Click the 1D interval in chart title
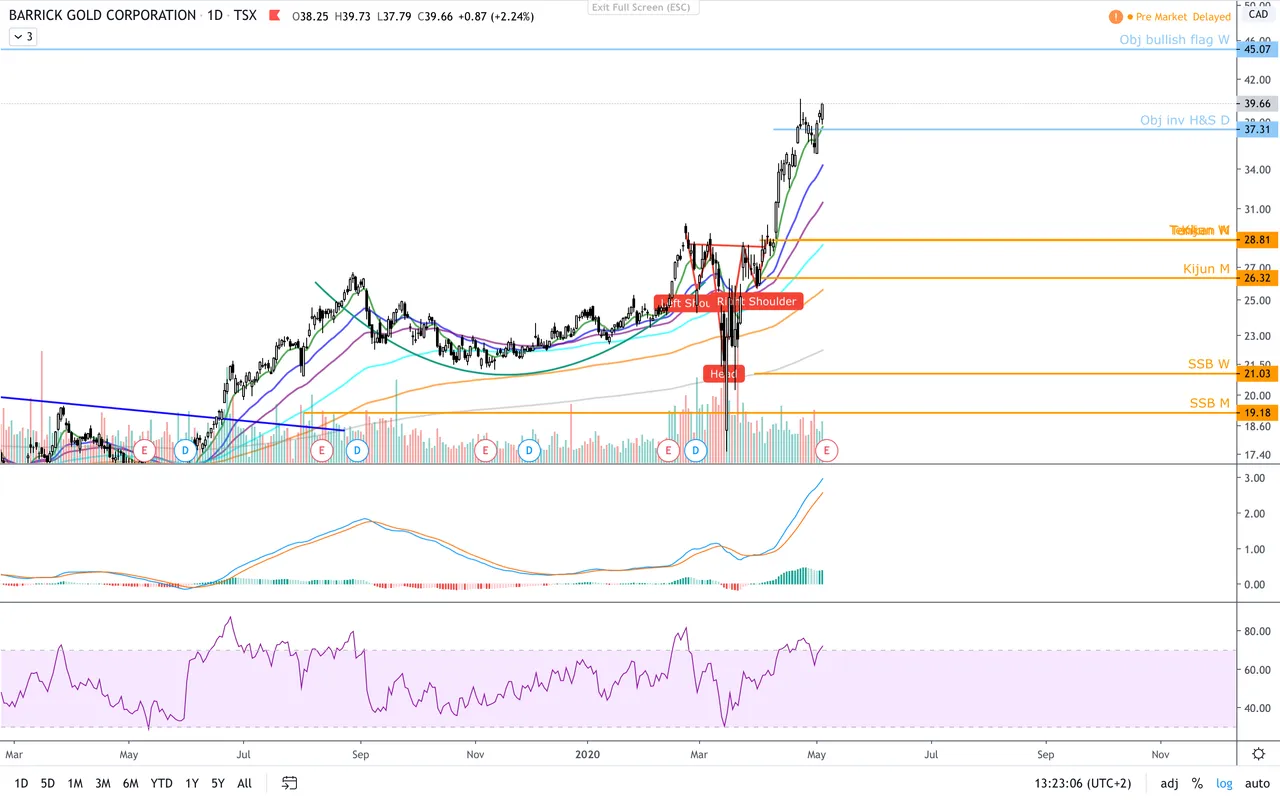 215,16
